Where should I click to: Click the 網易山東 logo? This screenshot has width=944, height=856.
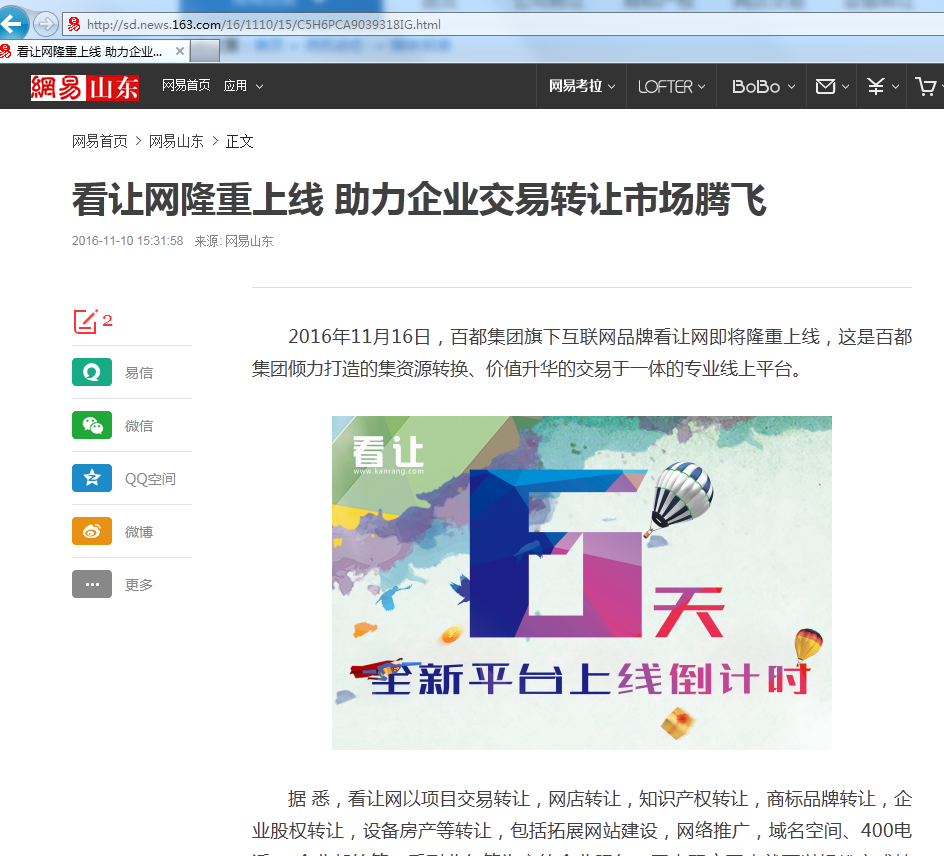(x=84, y=86)
